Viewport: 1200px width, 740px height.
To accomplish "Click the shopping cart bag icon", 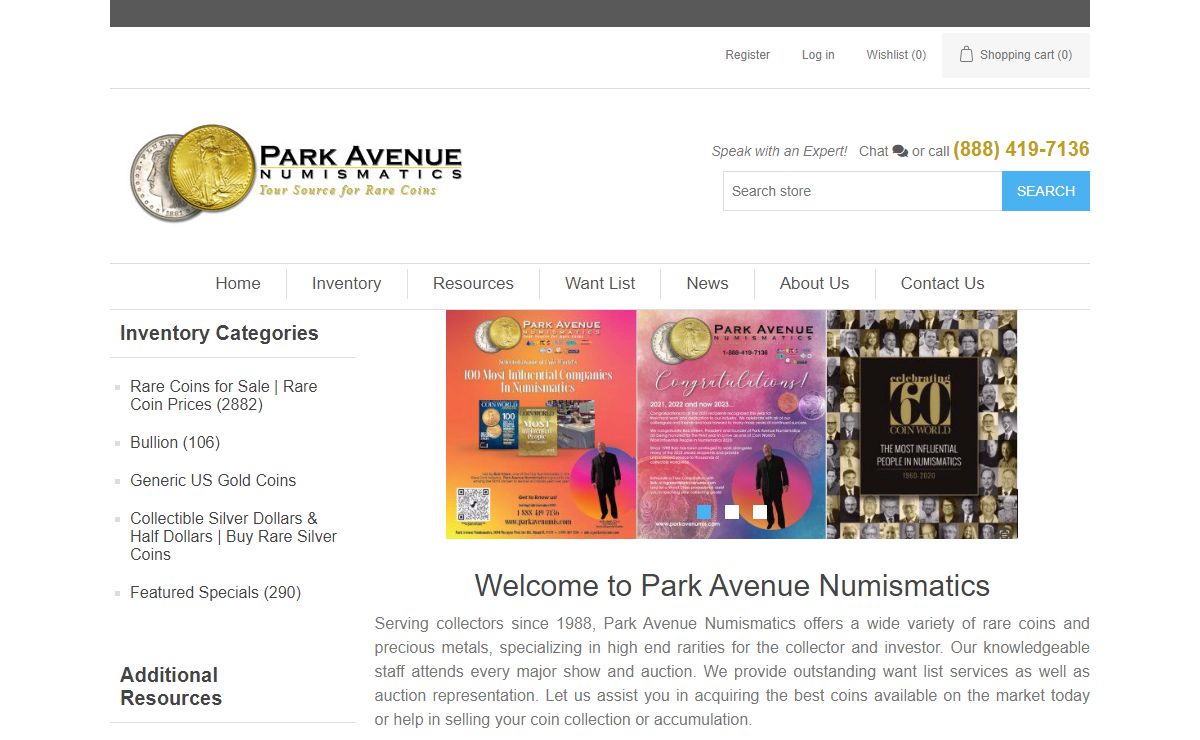I will (x=966, y=54).
